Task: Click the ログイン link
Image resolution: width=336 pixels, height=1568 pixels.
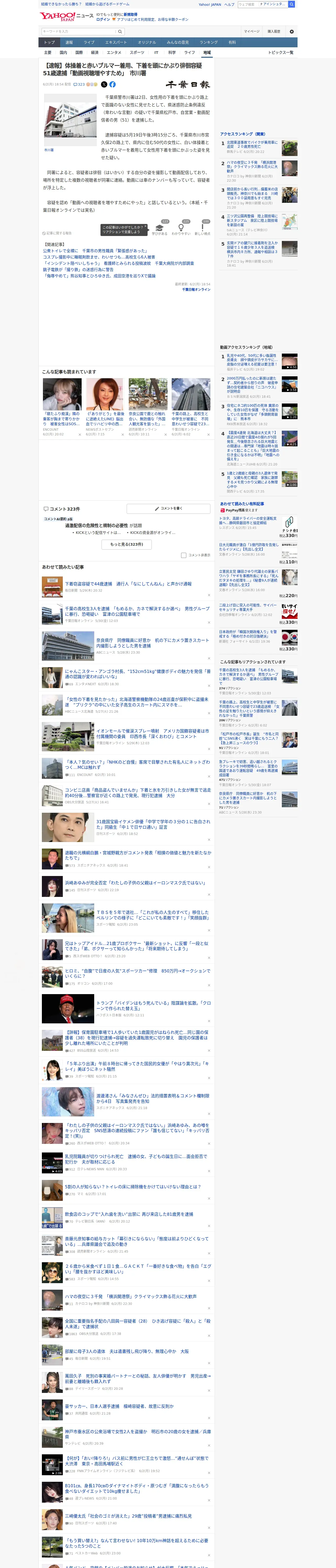Action: 103,20
